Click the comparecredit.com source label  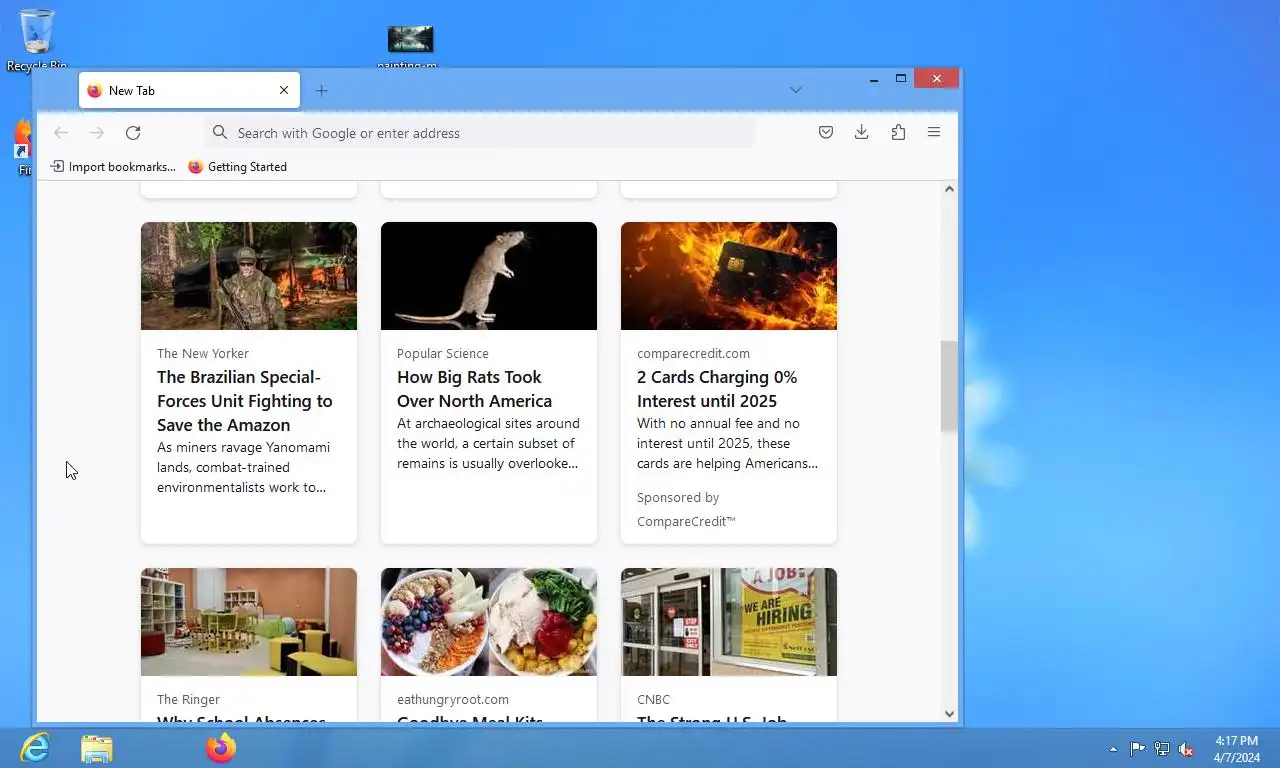click(x=693, y=353)
